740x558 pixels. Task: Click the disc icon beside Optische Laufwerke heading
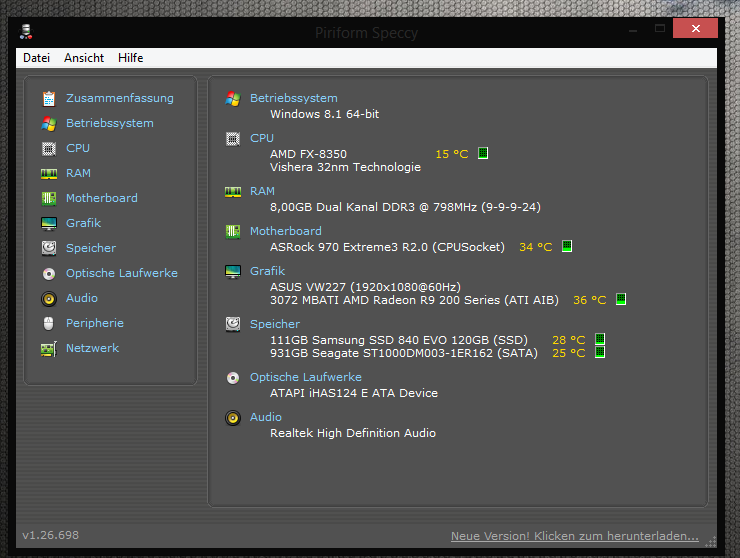coord(233,378)
